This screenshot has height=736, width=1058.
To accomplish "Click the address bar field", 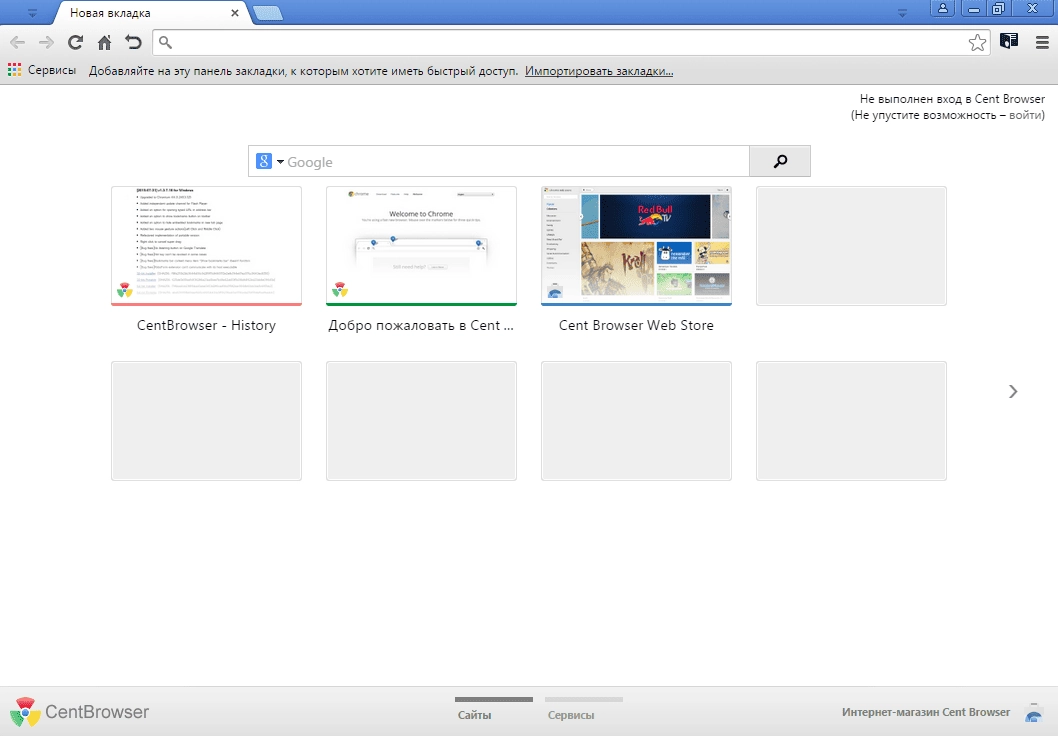I will click(571, 43).
